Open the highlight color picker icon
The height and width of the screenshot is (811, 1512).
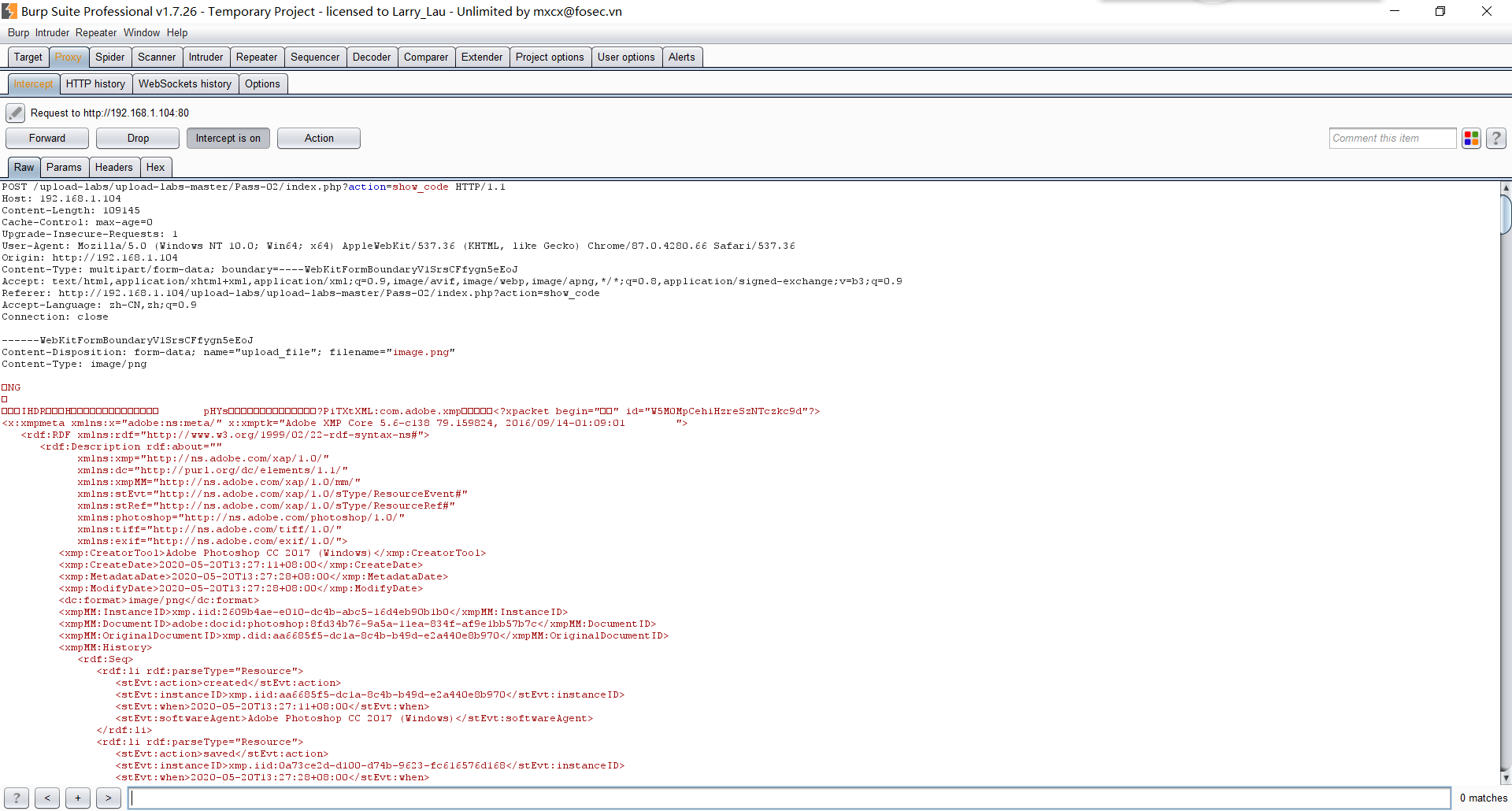pos(1471,139)
